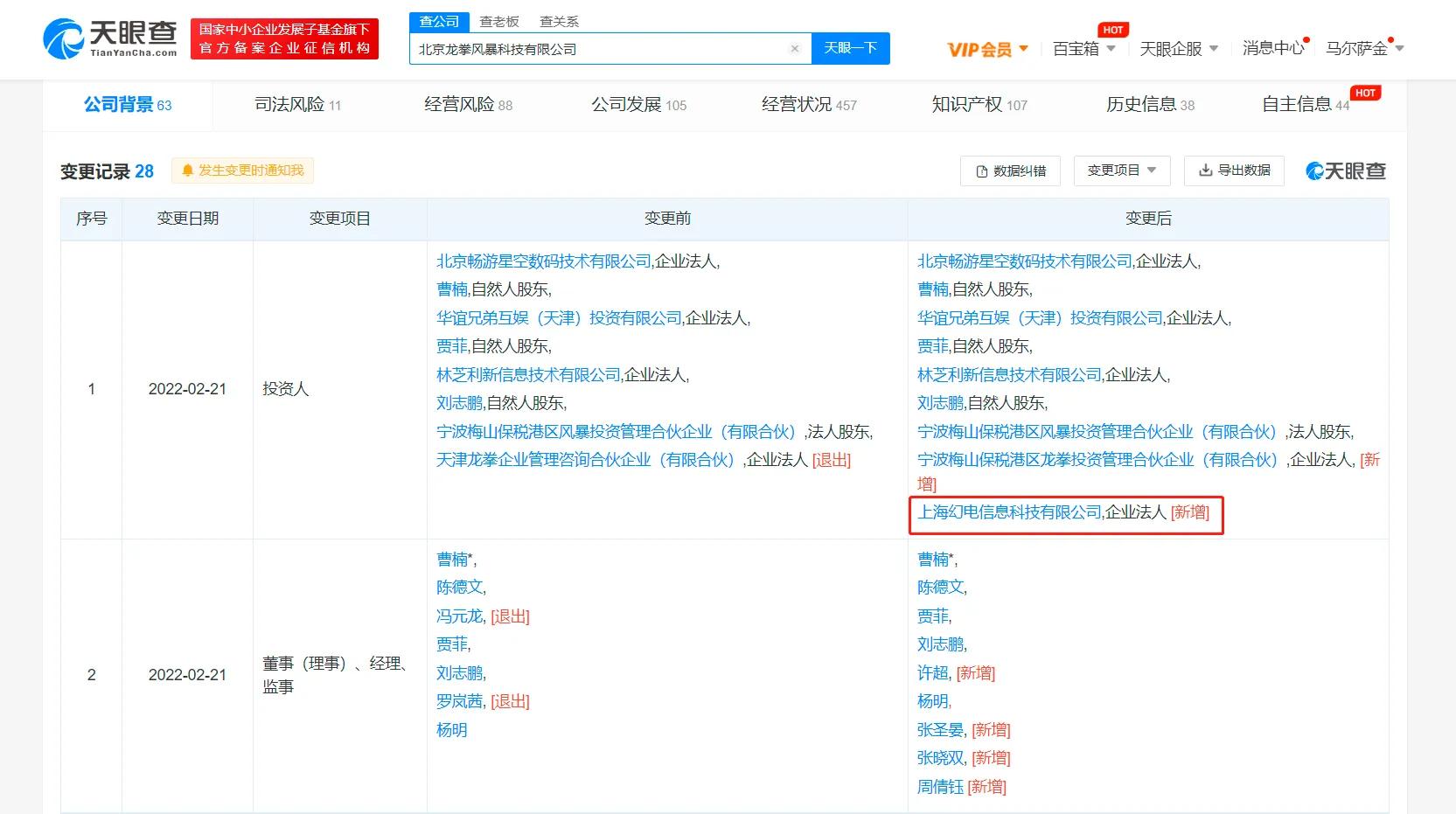The height and width of the screenshot is (814, 1456).
Task: Clear the search box using the X icon
Action: click(794, 49)
